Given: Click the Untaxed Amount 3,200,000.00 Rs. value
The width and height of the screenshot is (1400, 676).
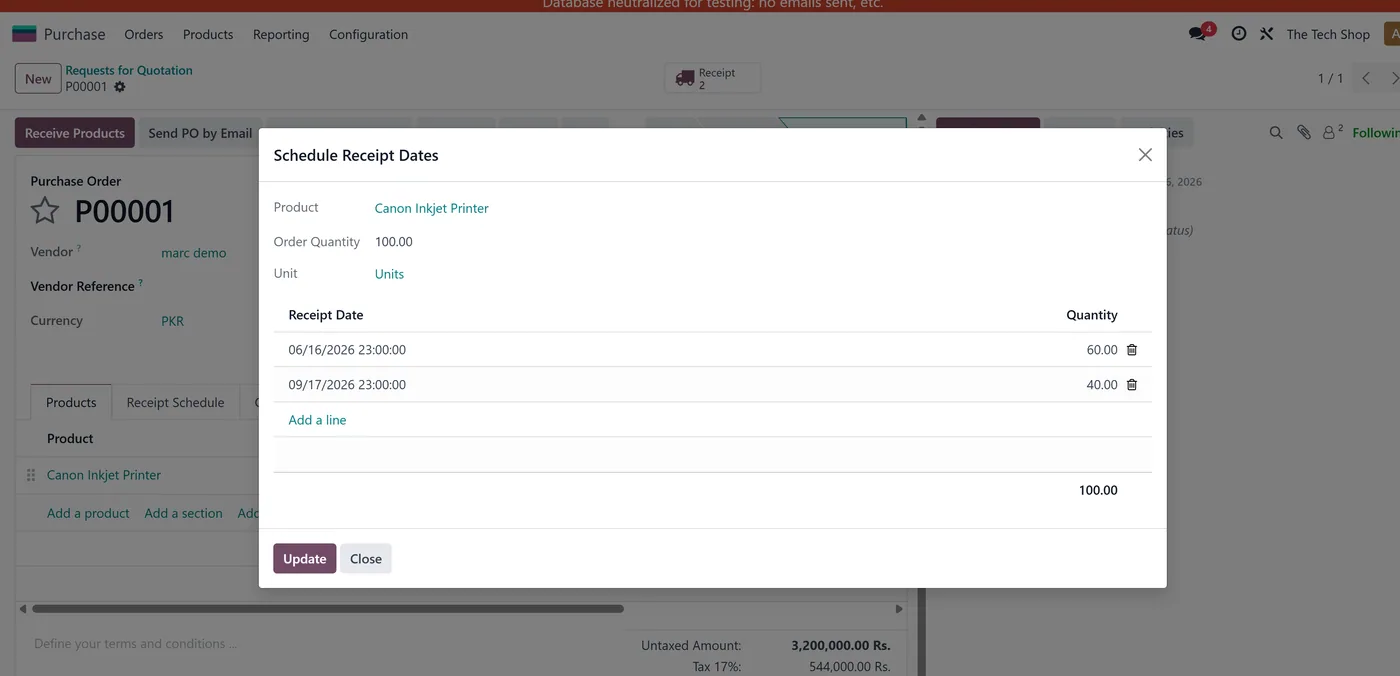Looking at the screenshot, I should (x=840, y=646).
